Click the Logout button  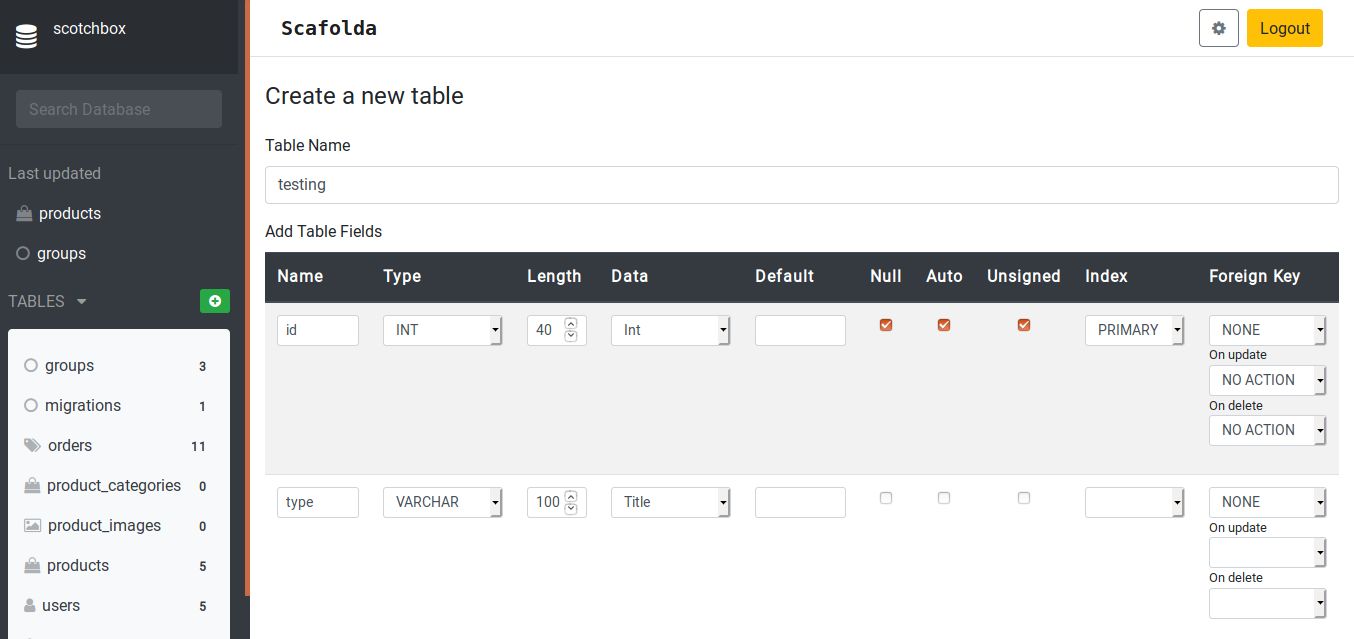pyautogui.click(x=1284, y=28)
